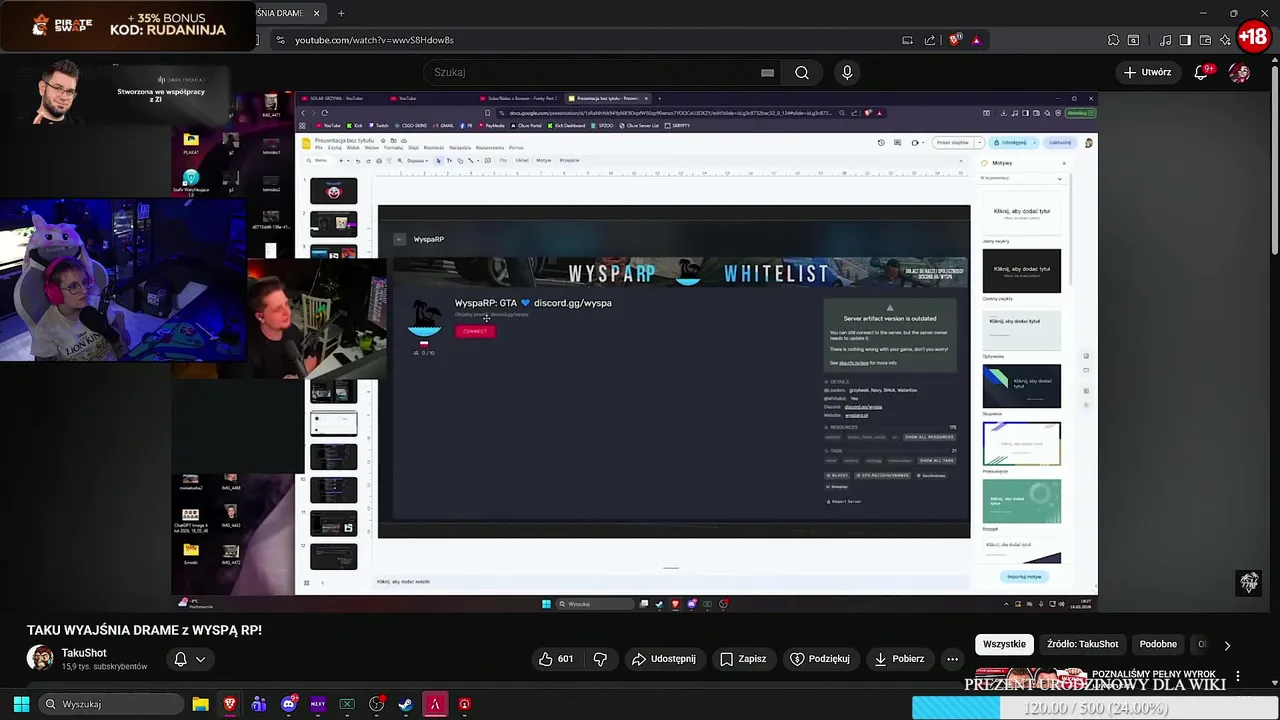Start voice search with microphone
The width and height of the screenshot is (1280, 720).
point(847,72)
